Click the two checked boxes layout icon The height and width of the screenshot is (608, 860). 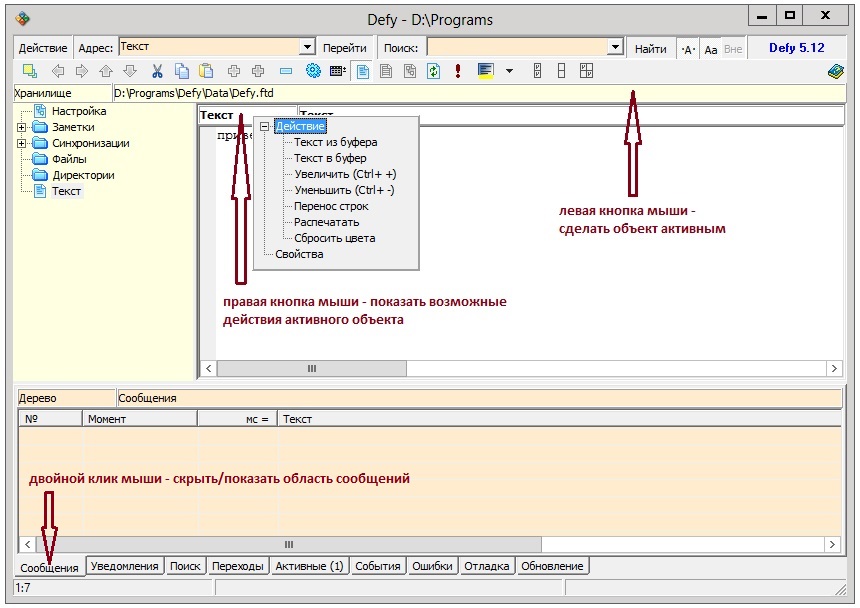coord(538,71)
